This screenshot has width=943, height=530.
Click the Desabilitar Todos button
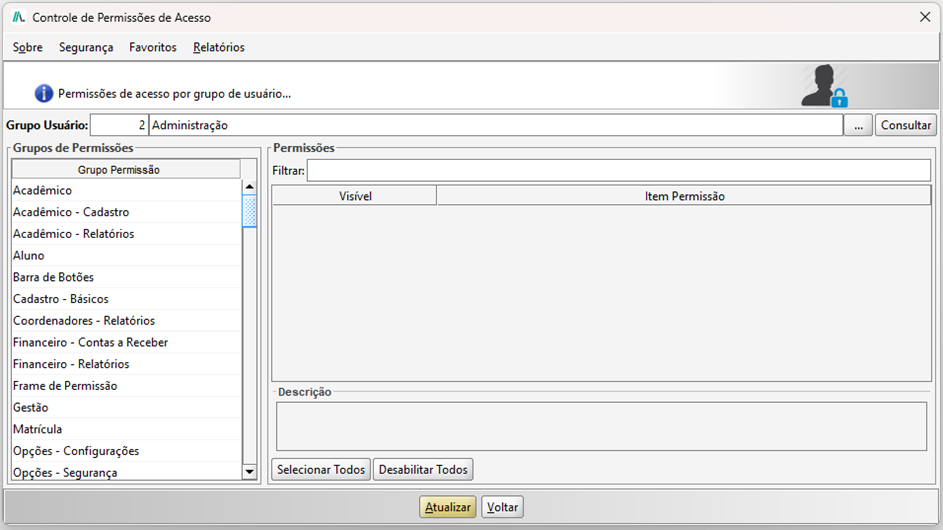coord(423,469)
